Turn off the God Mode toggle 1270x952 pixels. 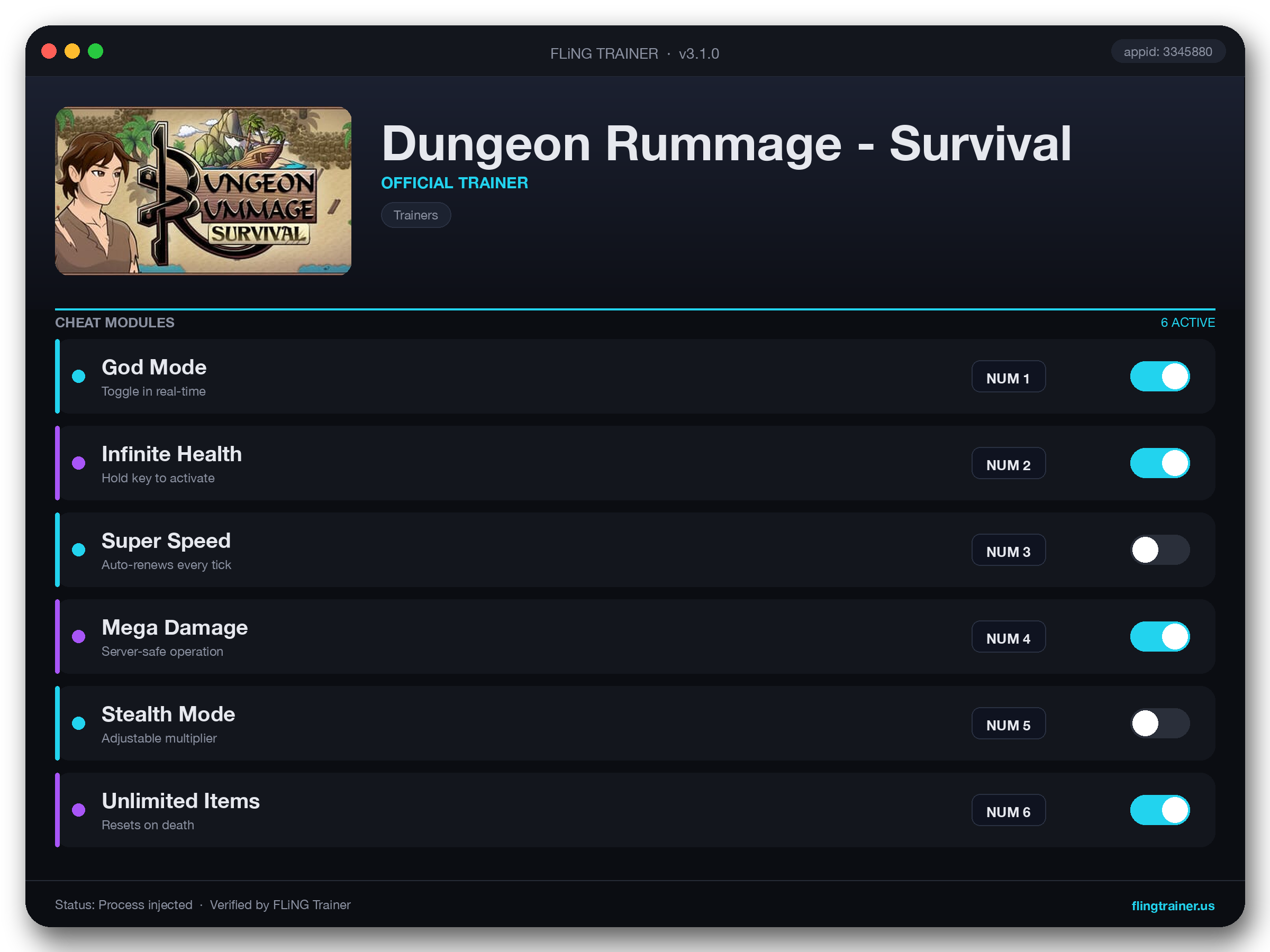pyautogui.click(x=1160, y=377)
